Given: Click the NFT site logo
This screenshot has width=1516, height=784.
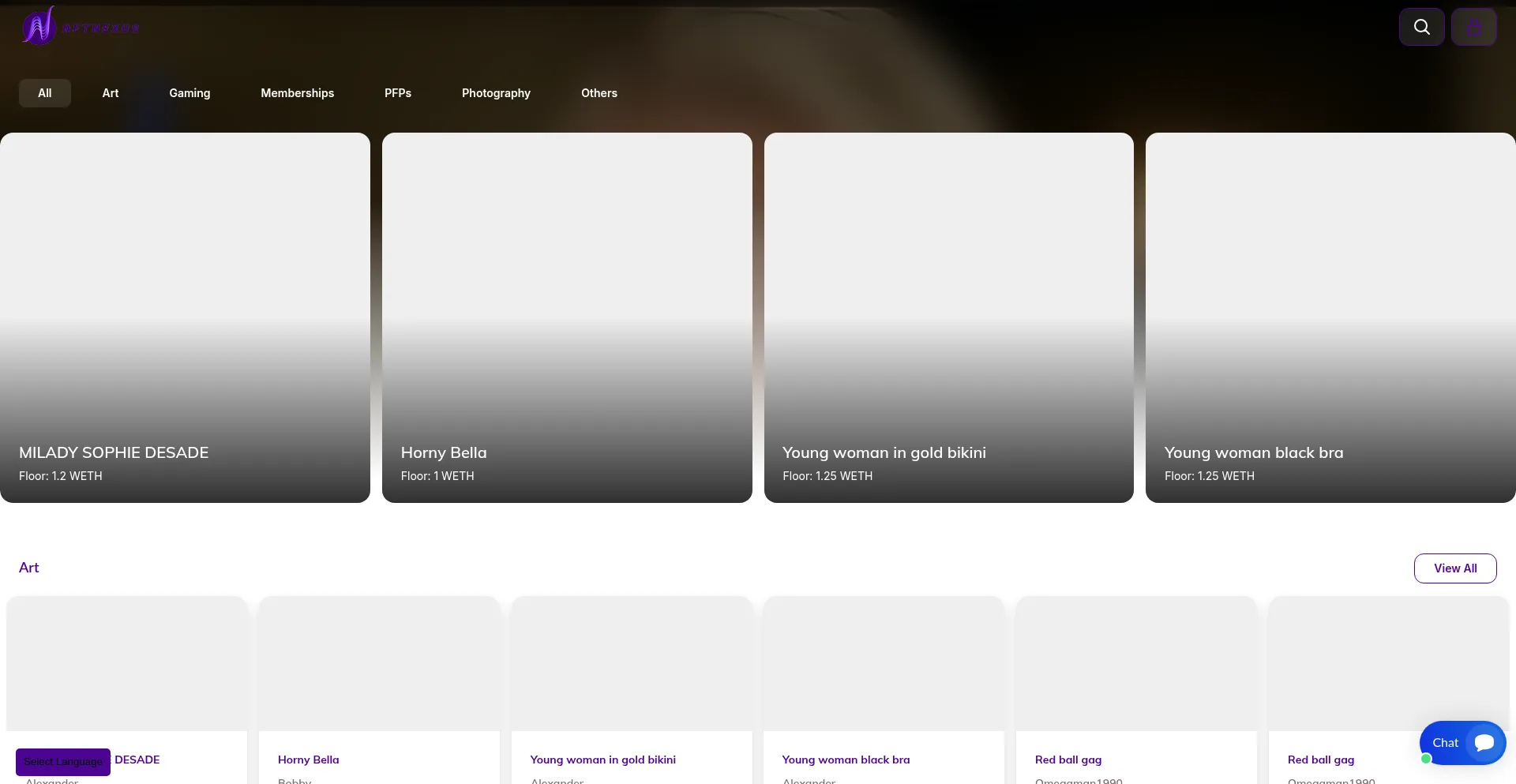Looking at the screenshot, I should [x=81, y=26].
